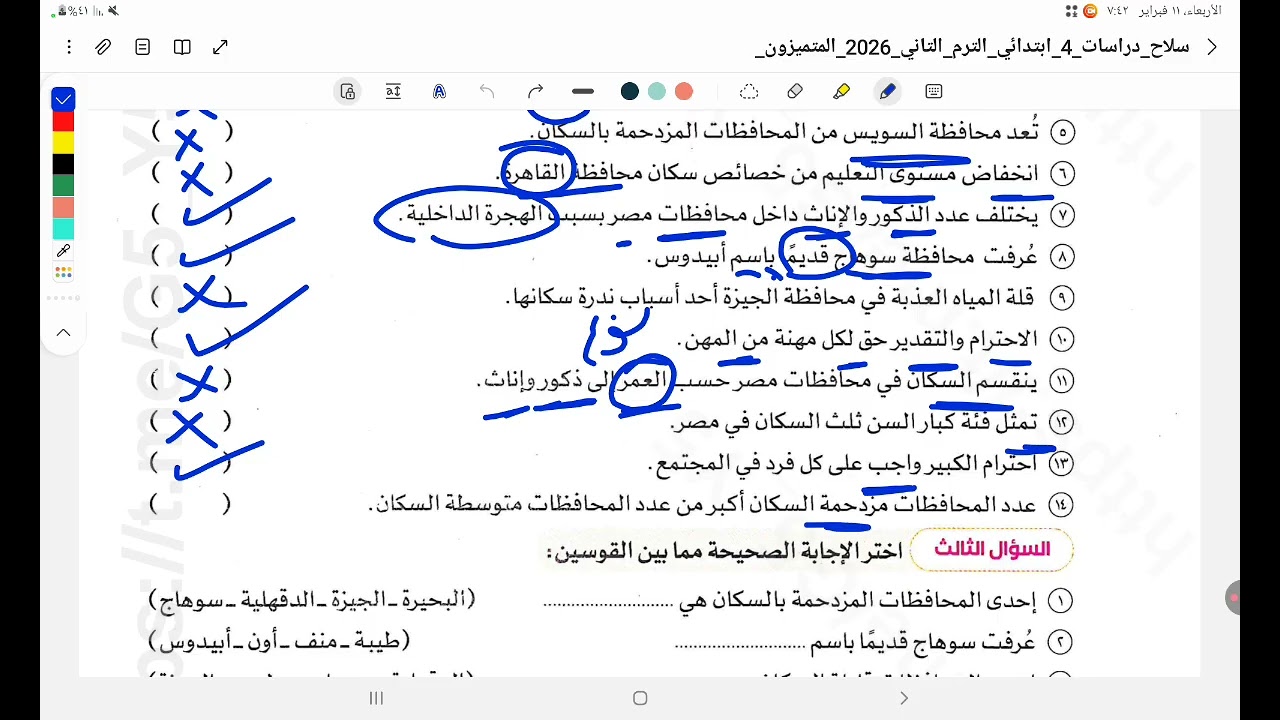Tap the recent apps navigation button
Viewport: 1280px width, 720px height.
[x=376, y=698]
